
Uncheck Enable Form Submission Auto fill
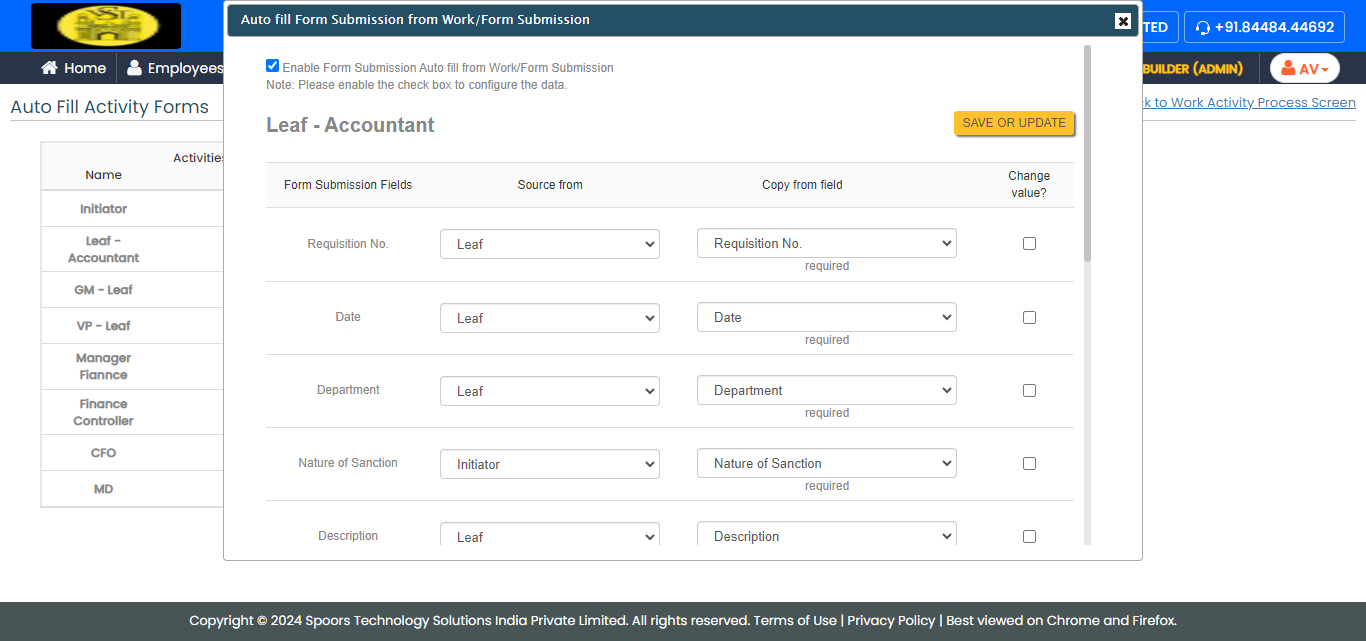[273, 66]
